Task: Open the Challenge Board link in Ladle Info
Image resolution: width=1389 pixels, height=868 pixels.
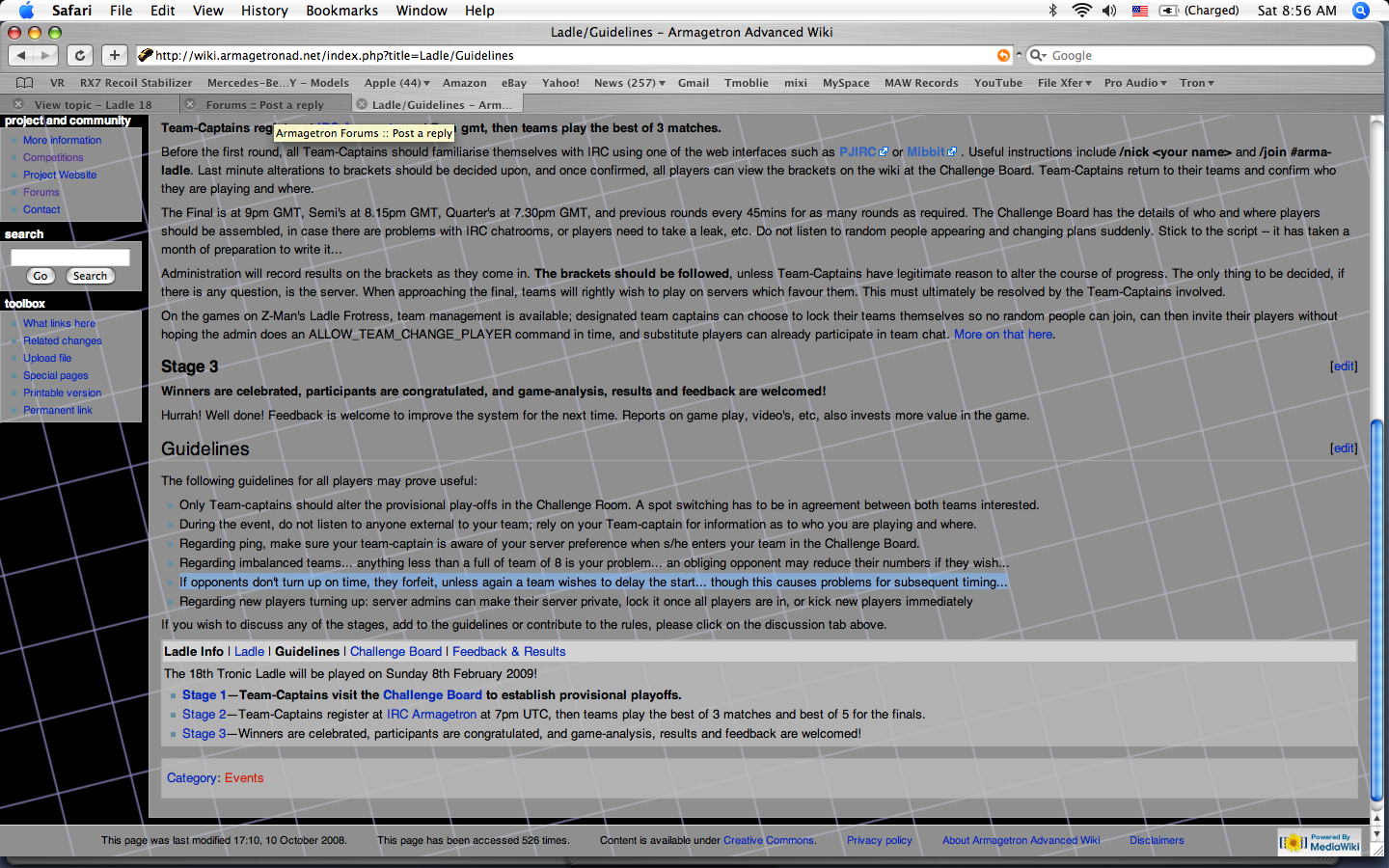Action: pyautogui.click(x=395, y=652)
